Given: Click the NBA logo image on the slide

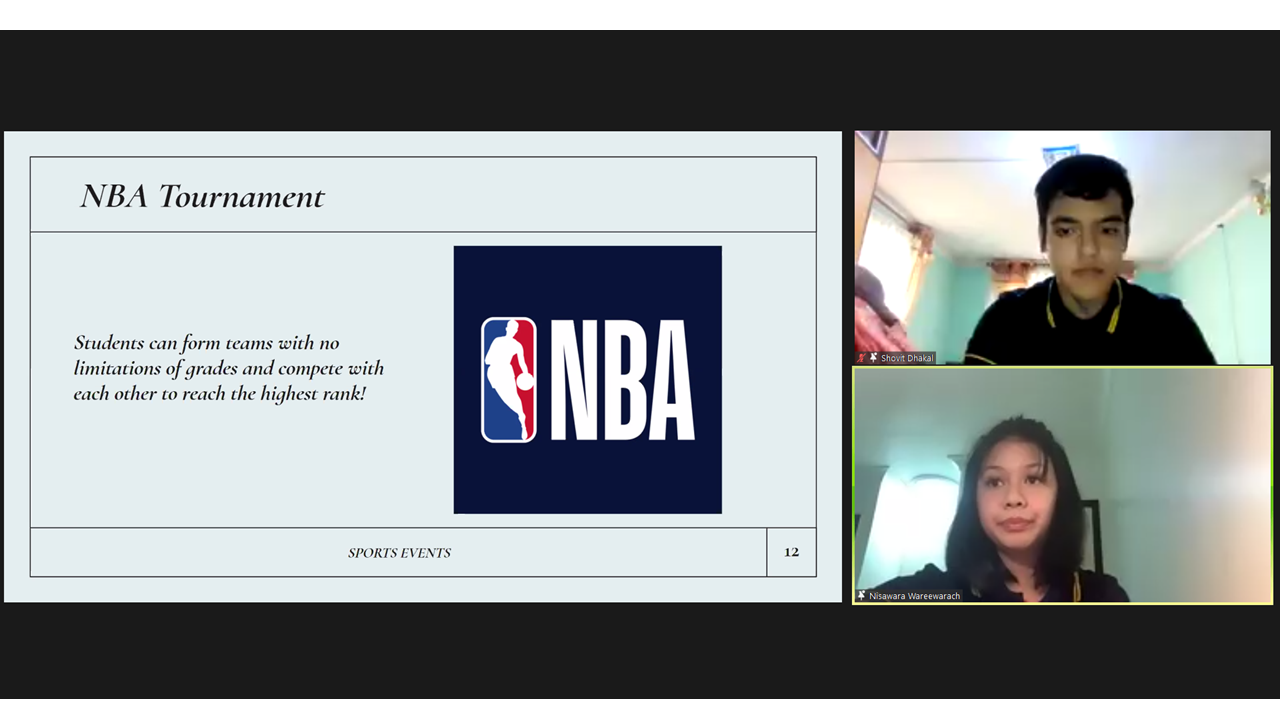Looking at the screenshot, I should point(588,380).
